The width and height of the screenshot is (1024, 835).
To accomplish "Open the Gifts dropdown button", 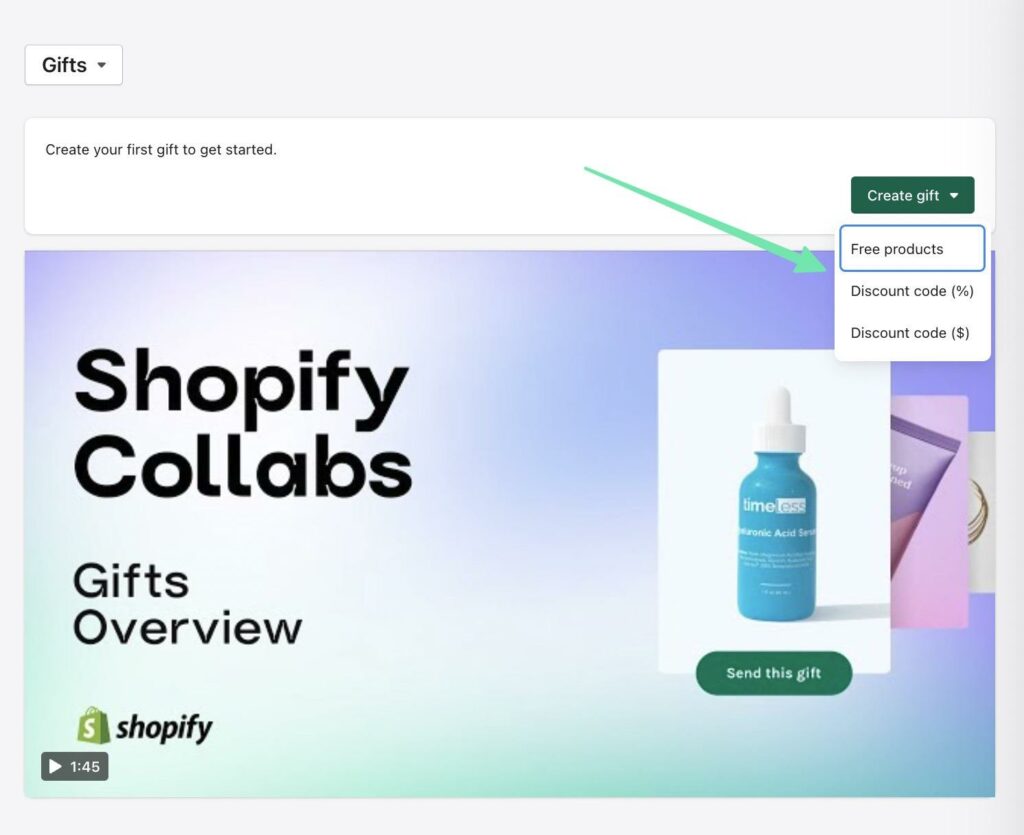I will [74, 65].
